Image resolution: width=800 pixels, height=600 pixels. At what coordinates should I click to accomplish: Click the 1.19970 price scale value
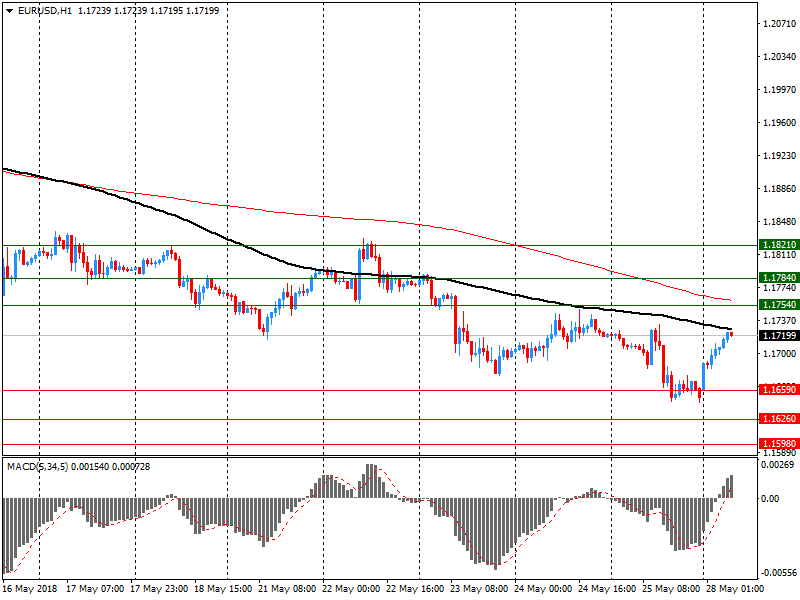pyautogui.click(x=779, y=89)
